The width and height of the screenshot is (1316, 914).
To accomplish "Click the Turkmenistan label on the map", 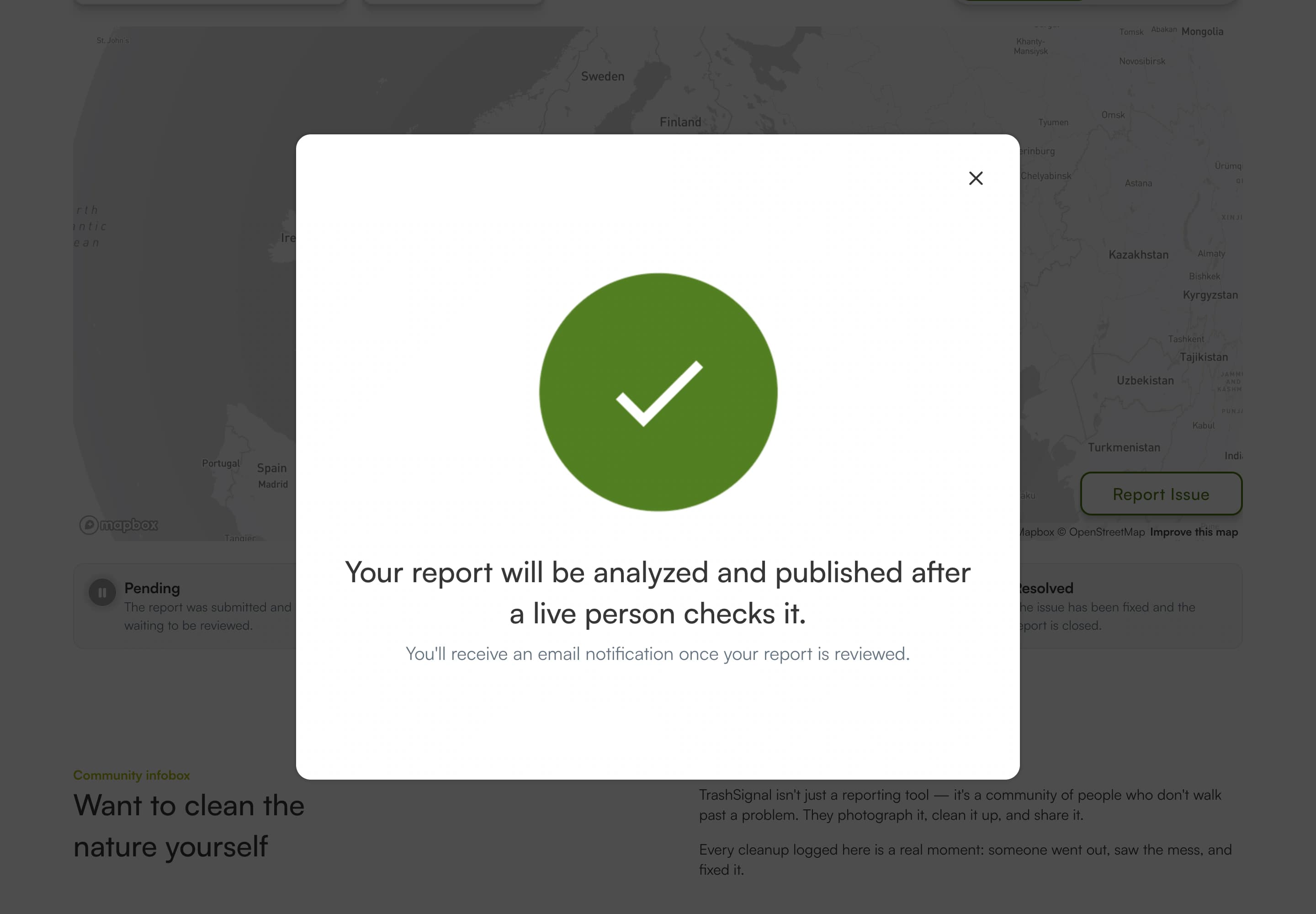I will (x=1124, y=448).
